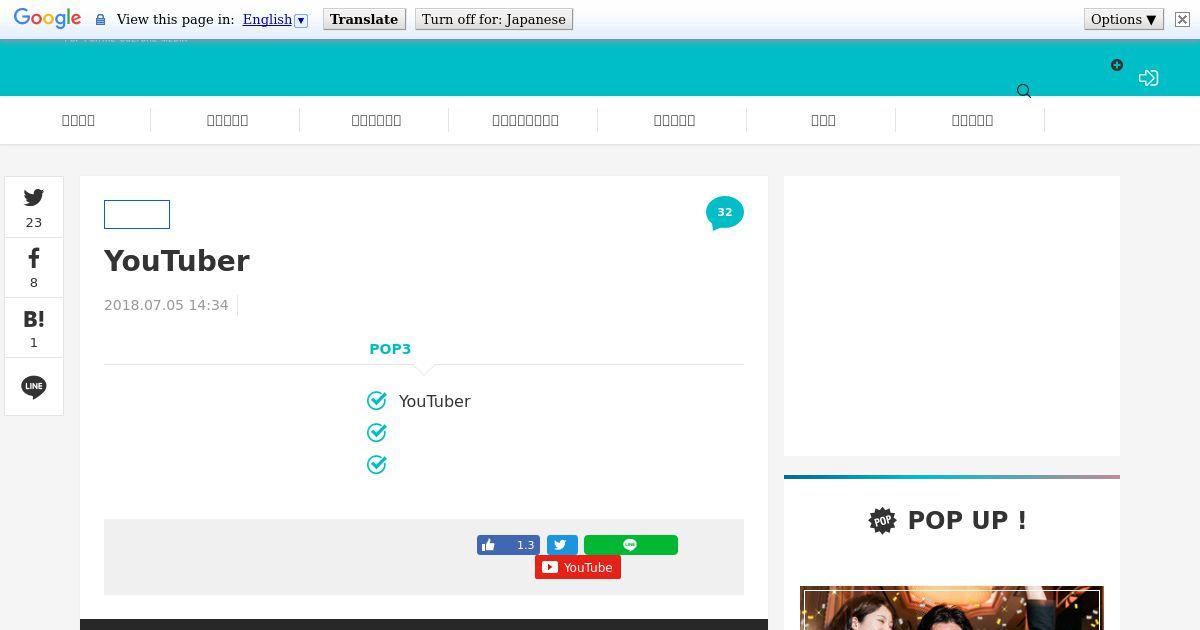Viewport: 1200px width, 630px height.
Task: Click the YouTuber article headline
Action: 177,260
